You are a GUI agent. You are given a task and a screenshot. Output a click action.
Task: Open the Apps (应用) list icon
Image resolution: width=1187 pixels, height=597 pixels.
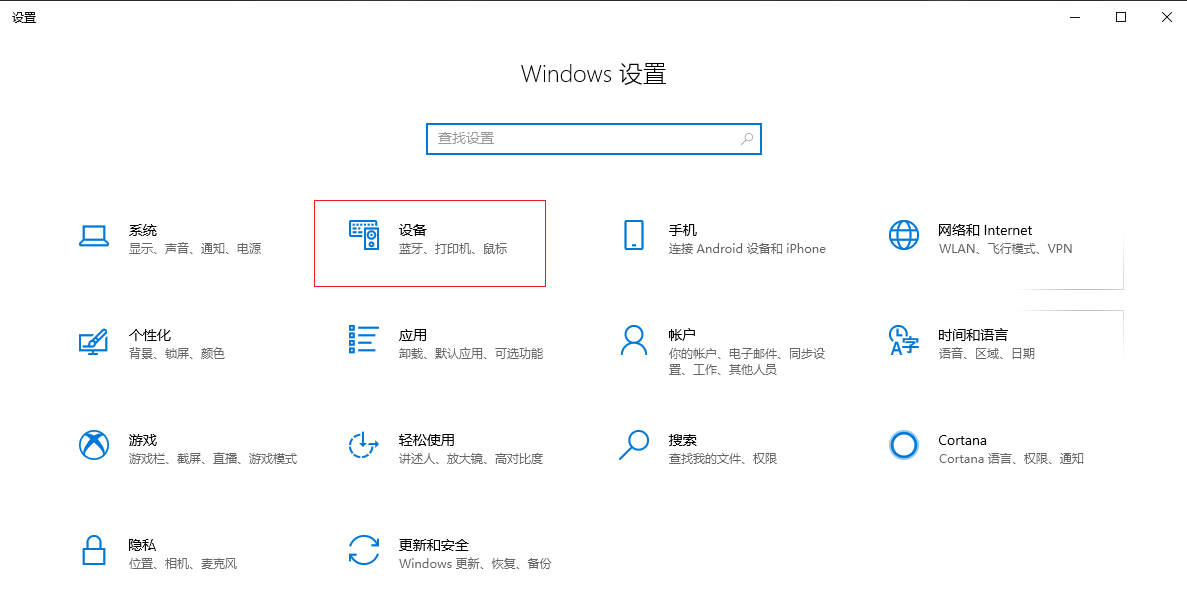[364, 339]
